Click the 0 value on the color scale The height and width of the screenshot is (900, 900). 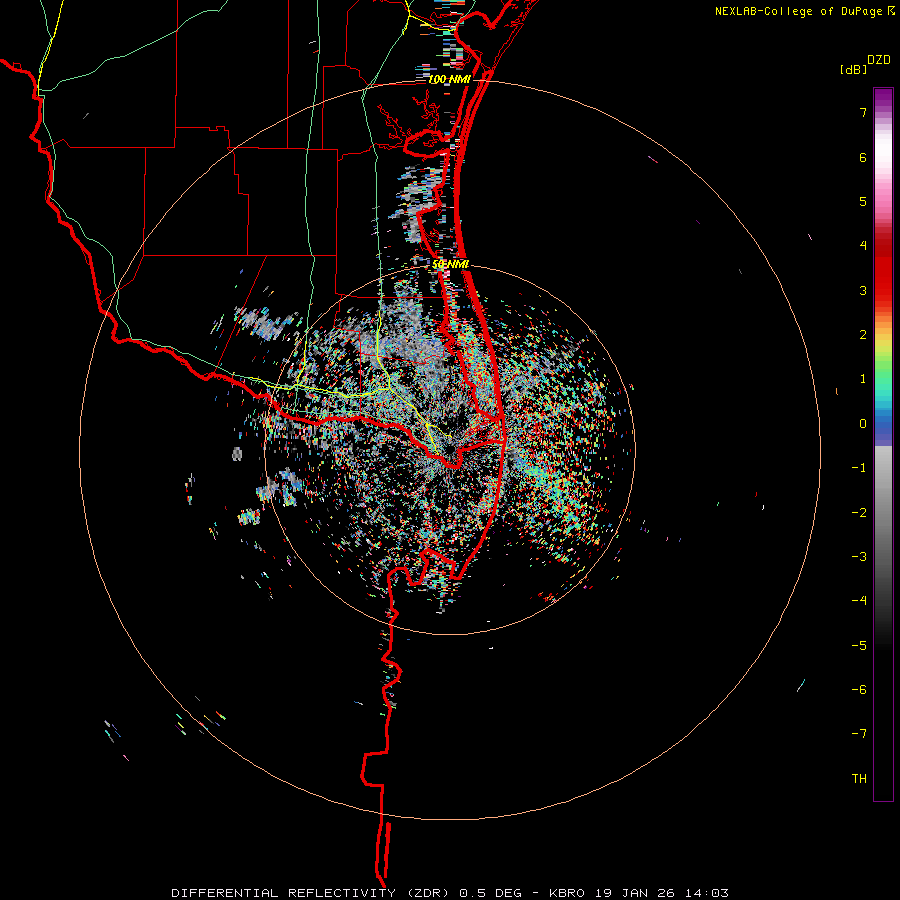point(863,424)
